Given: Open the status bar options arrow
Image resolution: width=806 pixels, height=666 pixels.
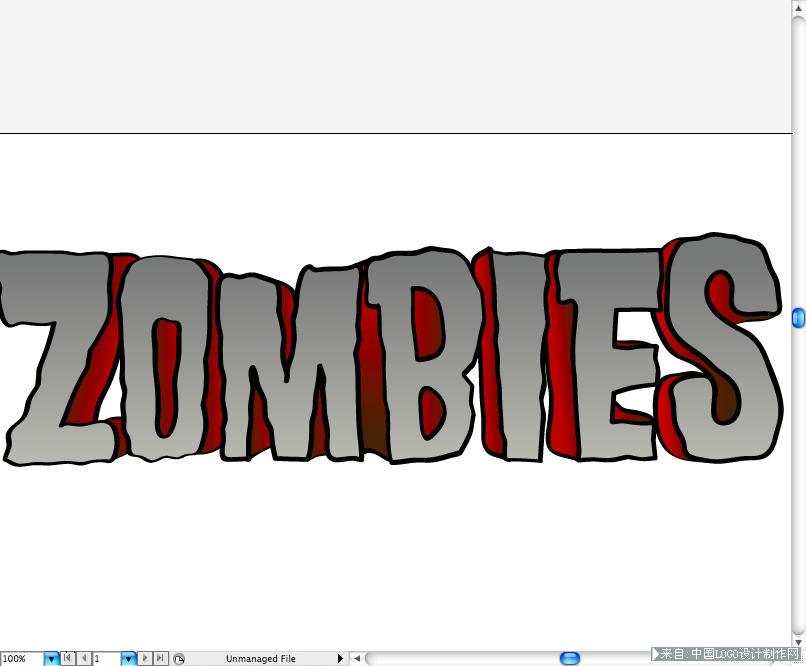Looking at the screenshot, I should (340, 658).
